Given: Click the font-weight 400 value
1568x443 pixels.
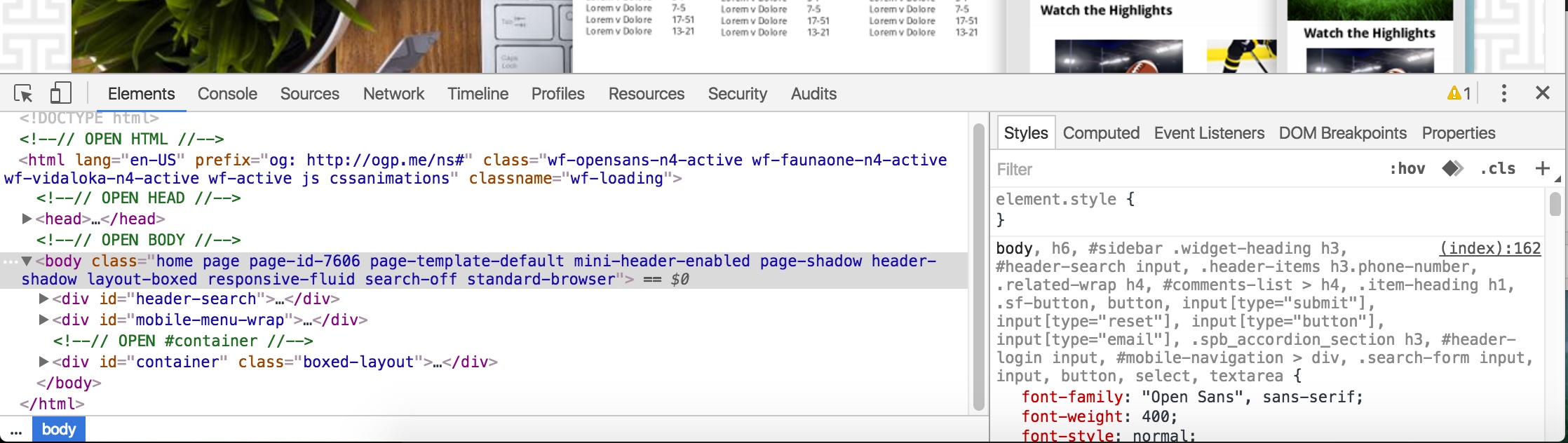Looking at the screenshot, I should 1156,416.
